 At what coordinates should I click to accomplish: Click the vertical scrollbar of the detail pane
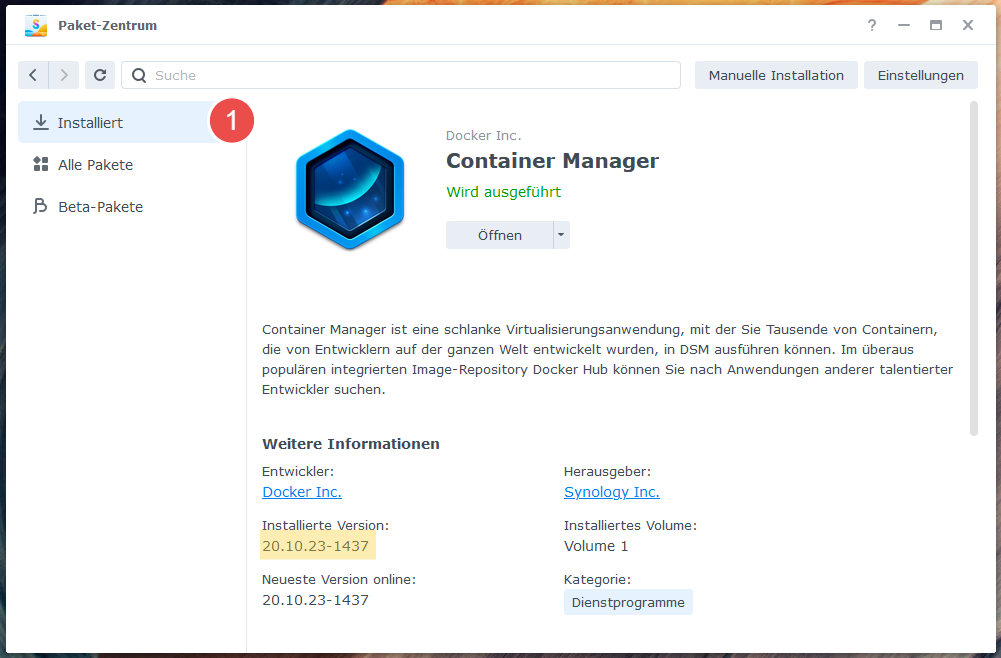pyautogui.click(x=974, y=268)
